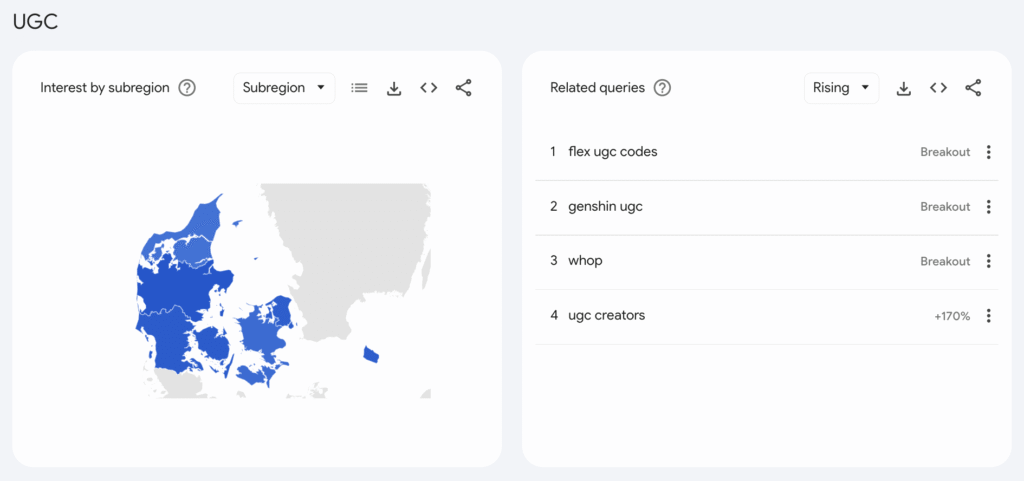Switch subregion map to list view
Screen dimensions: 1024x481
pyautogui.click(x=359, y=87)
